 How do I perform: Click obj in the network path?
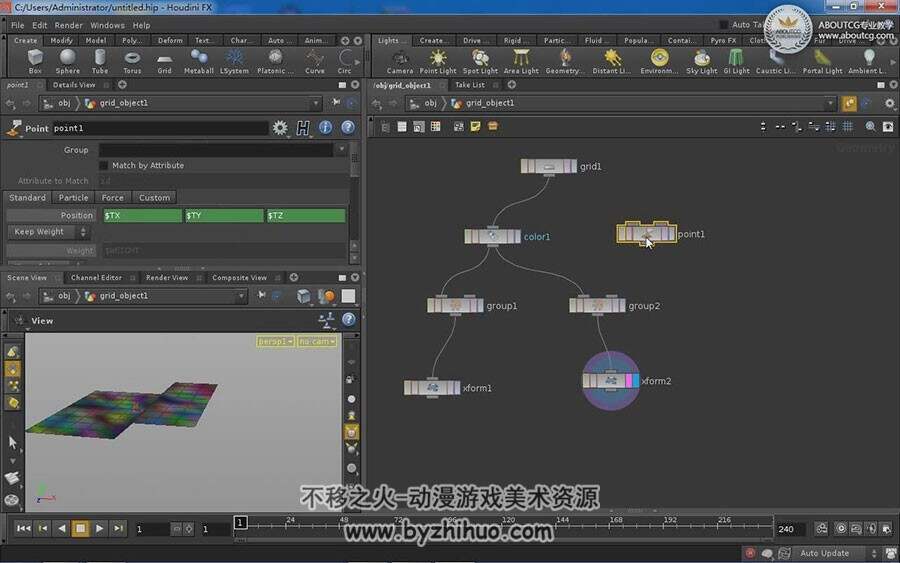point(430,103)
